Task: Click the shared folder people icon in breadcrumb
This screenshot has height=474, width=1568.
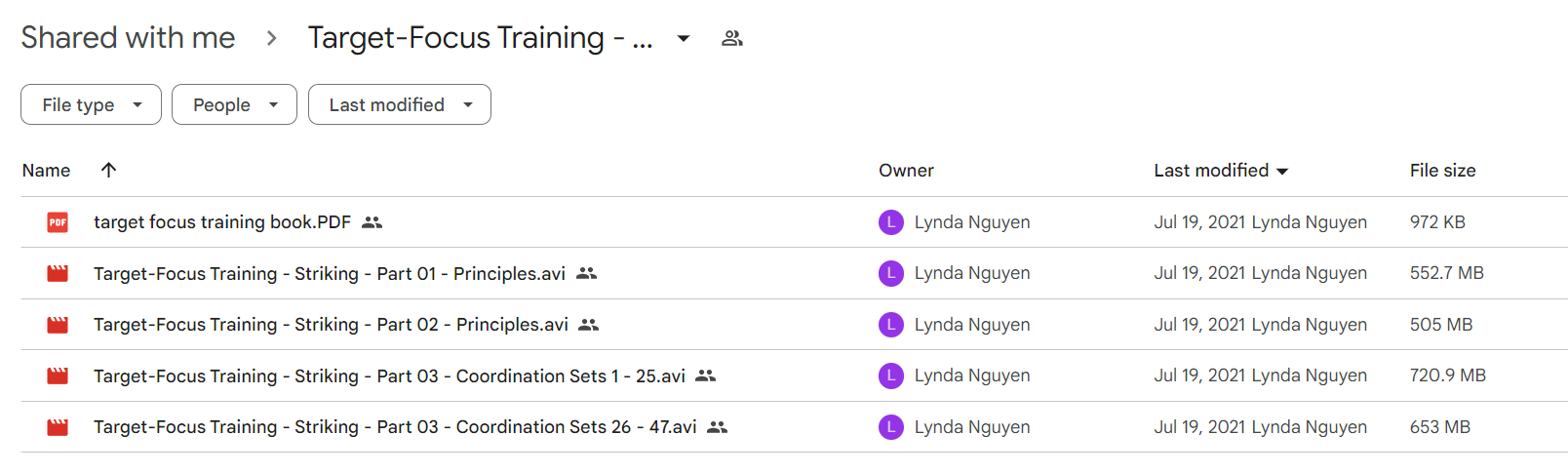Action: [732, 38]
